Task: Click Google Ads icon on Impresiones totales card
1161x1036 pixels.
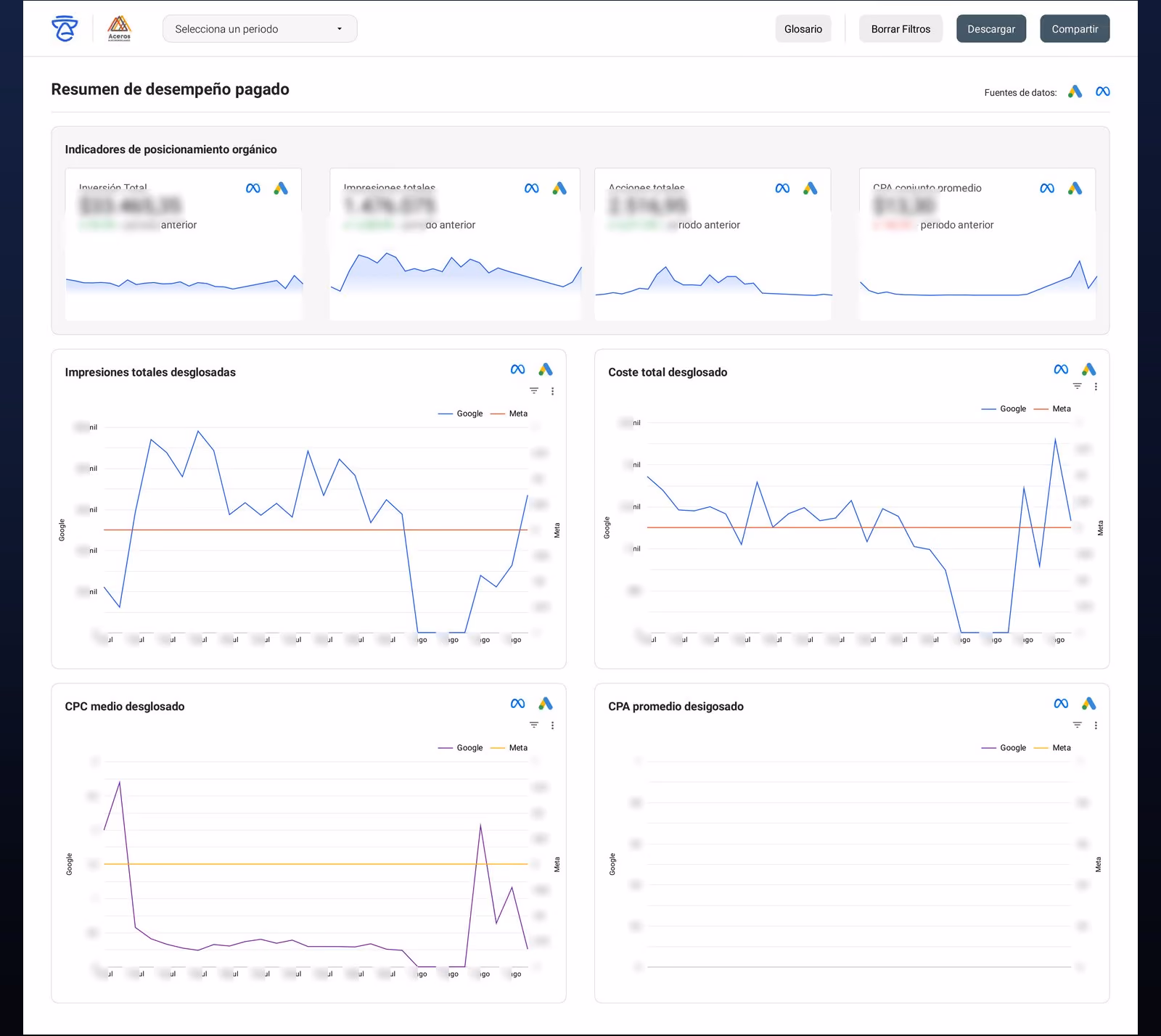Action: (559, 189)
